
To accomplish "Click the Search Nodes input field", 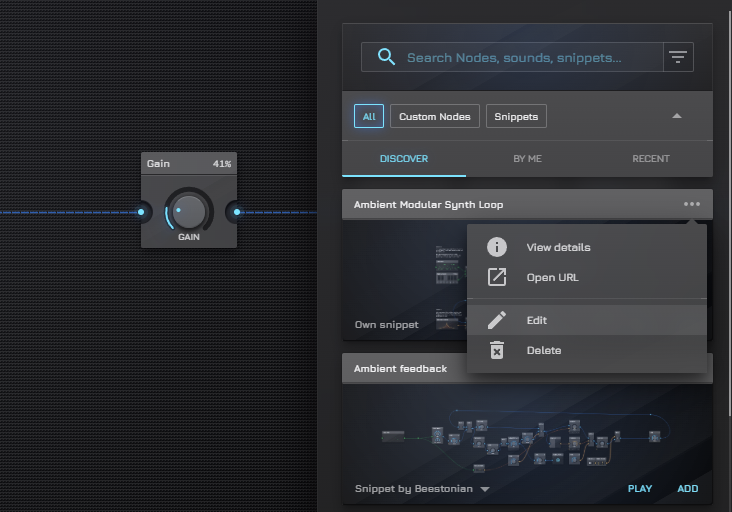I will coord(530,57).
